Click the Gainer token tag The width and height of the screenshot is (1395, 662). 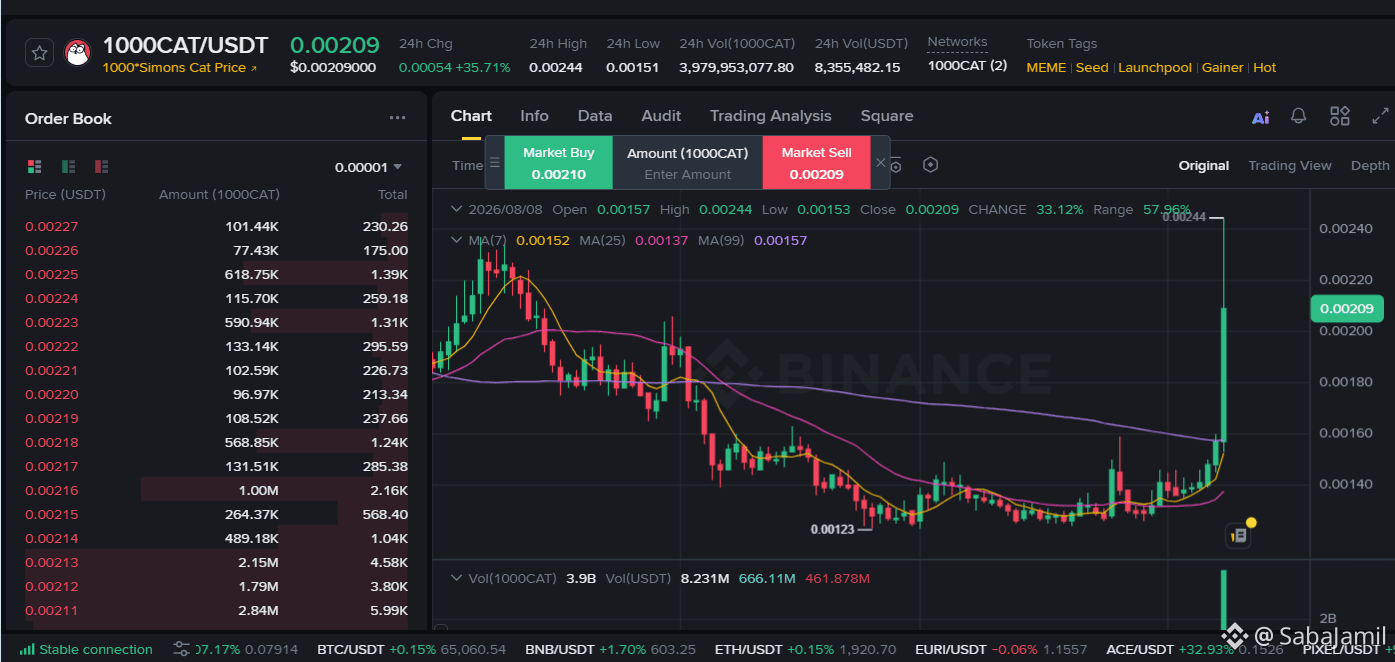click(x=1222, y=68)
